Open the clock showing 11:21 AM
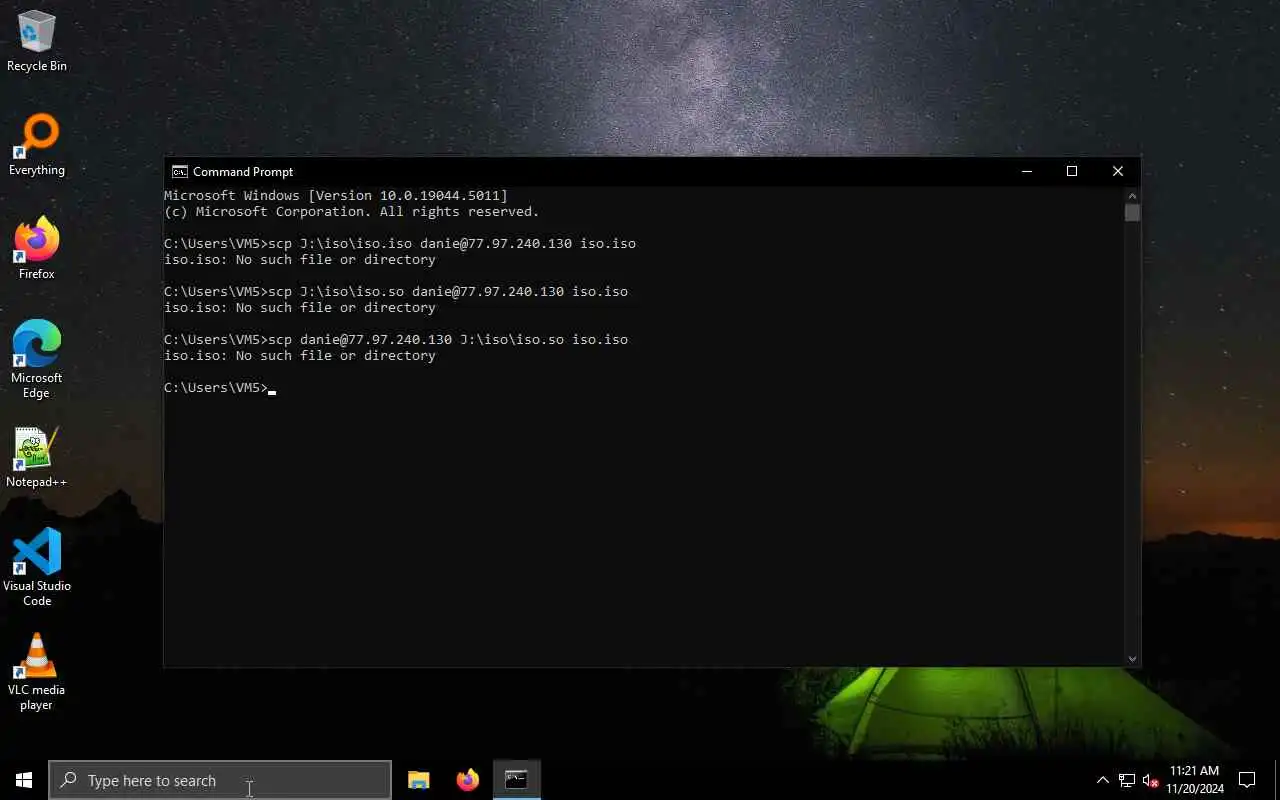Viewport: 1280px width, 800px height. 1194,780
